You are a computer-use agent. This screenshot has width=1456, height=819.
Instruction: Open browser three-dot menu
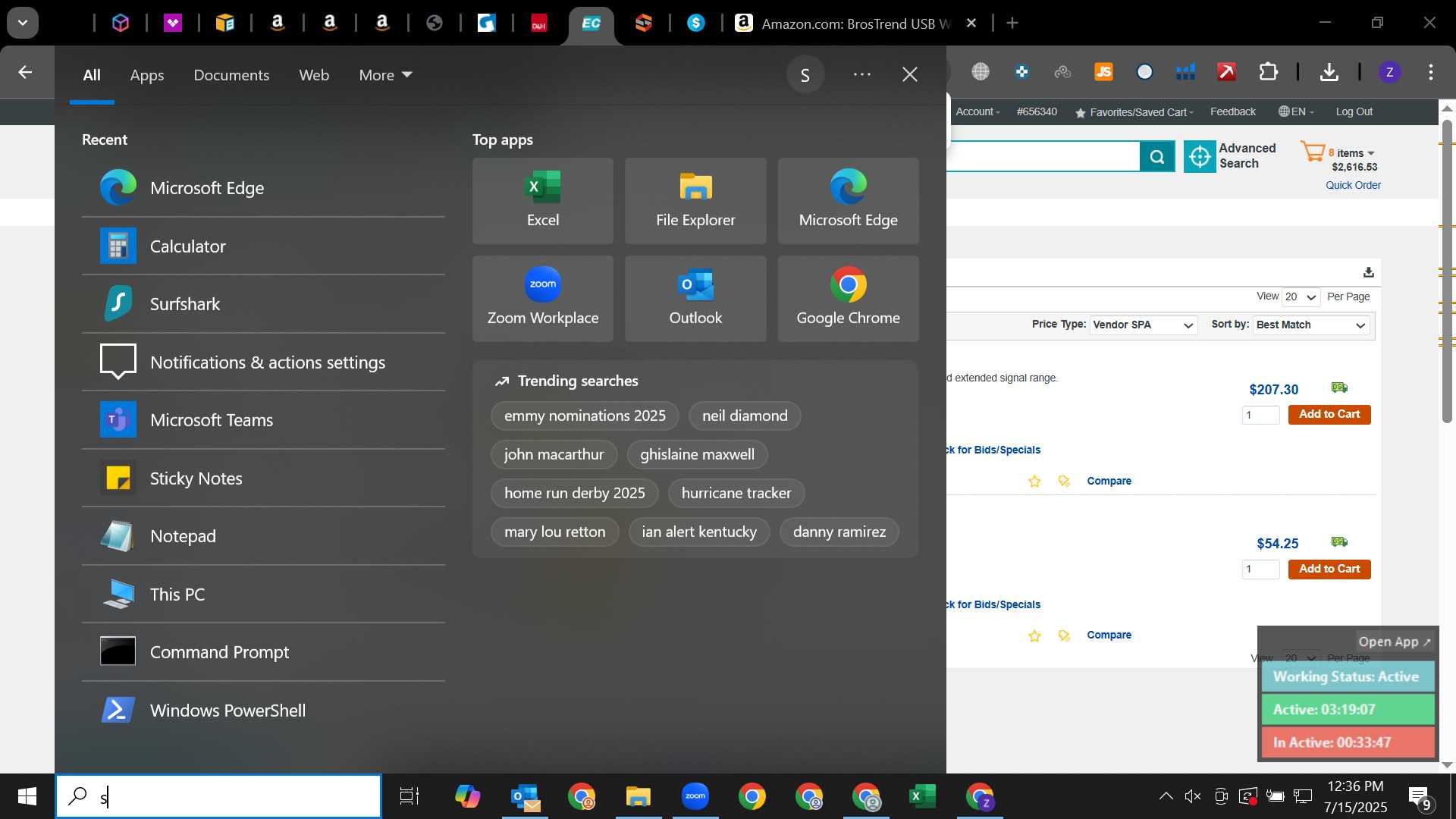tap(1430, 72)
